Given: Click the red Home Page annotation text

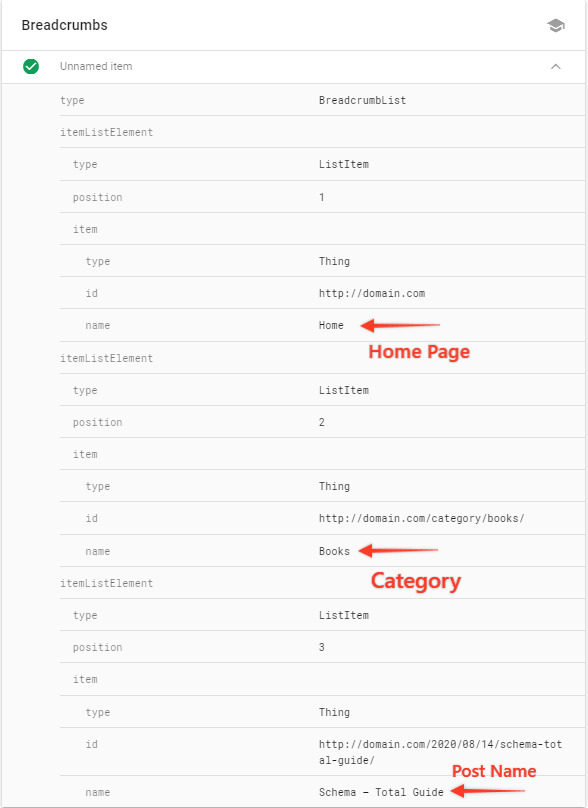Looking at the screenshot, I should point(419,352).
